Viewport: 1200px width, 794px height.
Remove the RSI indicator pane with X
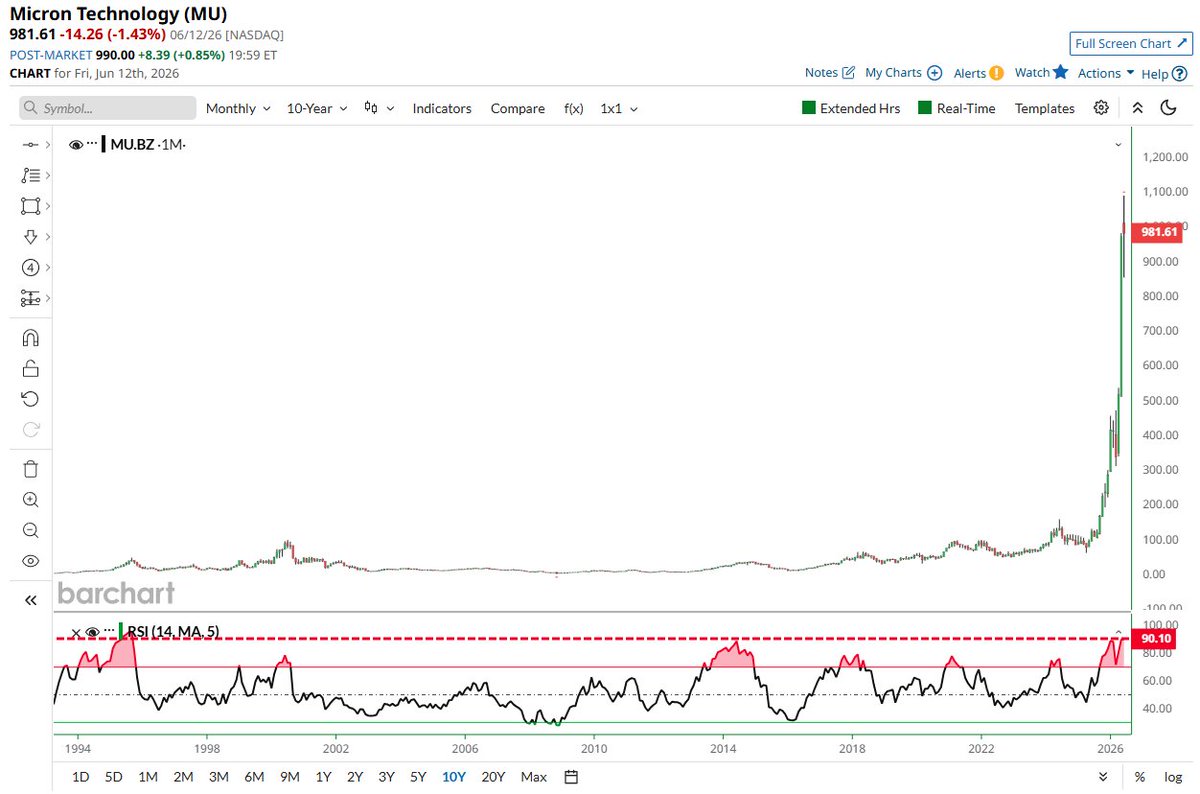76,632
